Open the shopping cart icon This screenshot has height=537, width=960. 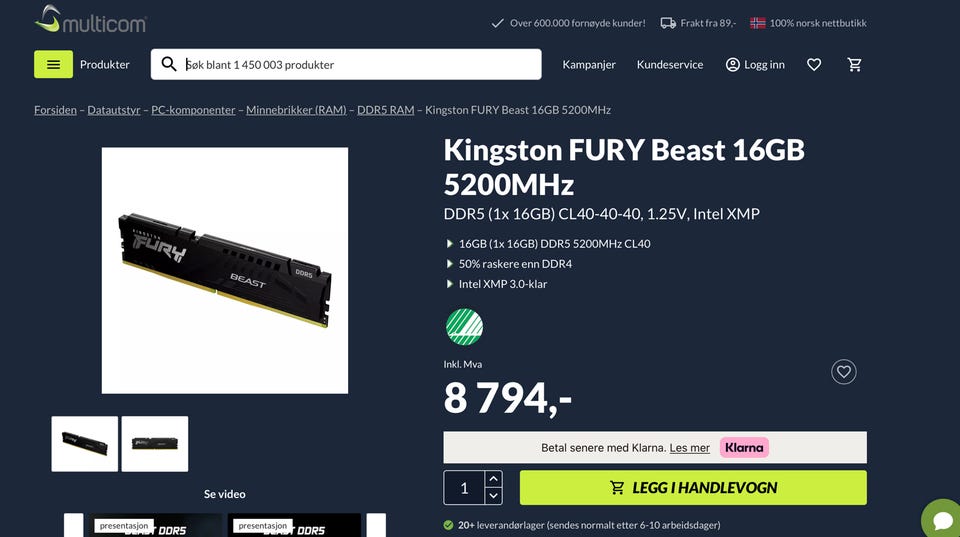(855, 64)
